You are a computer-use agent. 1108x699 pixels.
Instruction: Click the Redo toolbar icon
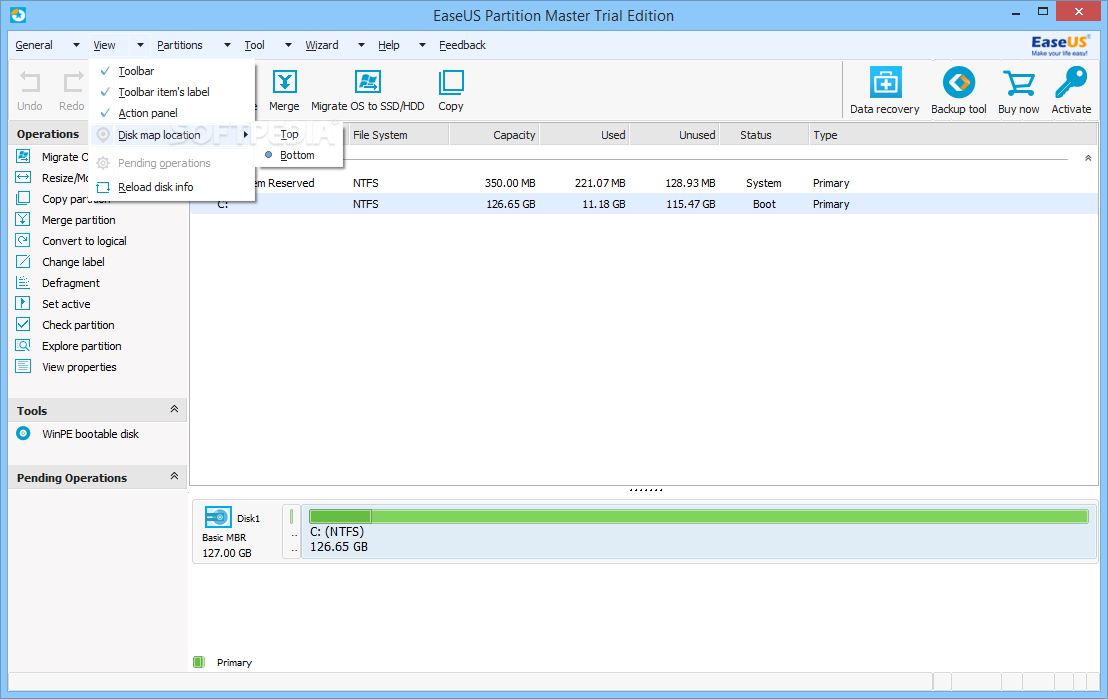(x=72, y=82)
